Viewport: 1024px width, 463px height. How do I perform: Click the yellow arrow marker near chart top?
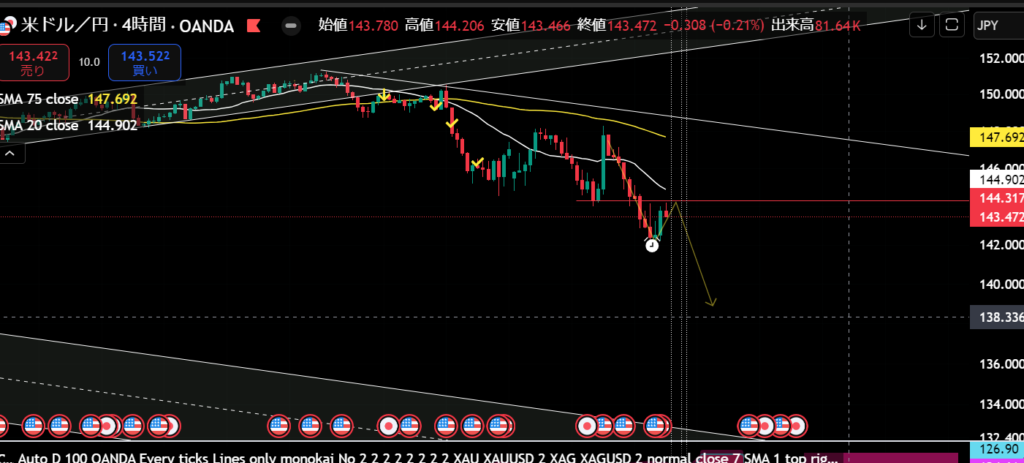(383, 95)
